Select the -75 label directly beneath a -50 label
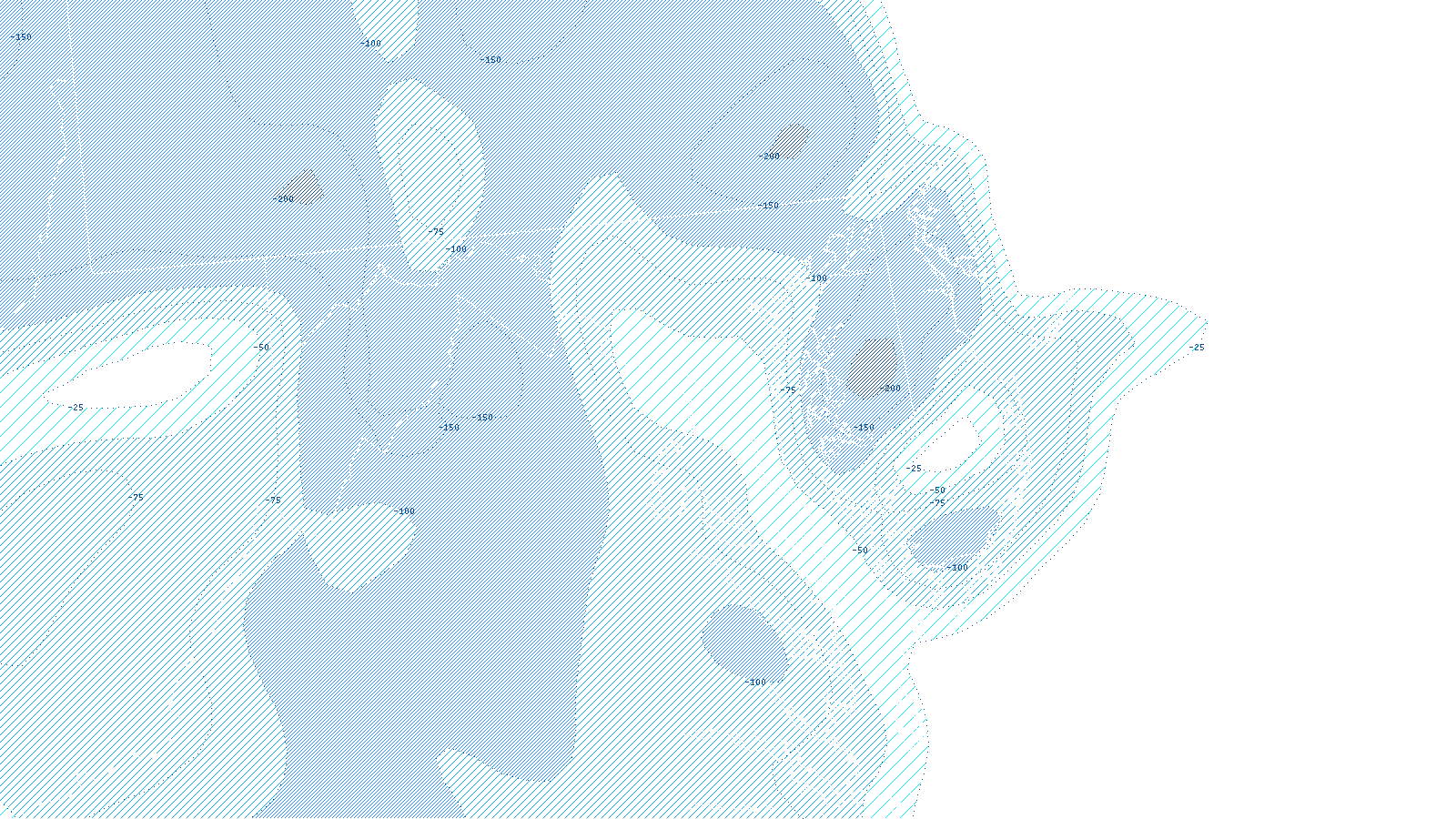Image resolution: width=1456 pixels, height=819 pixels. tap(937, 503)
